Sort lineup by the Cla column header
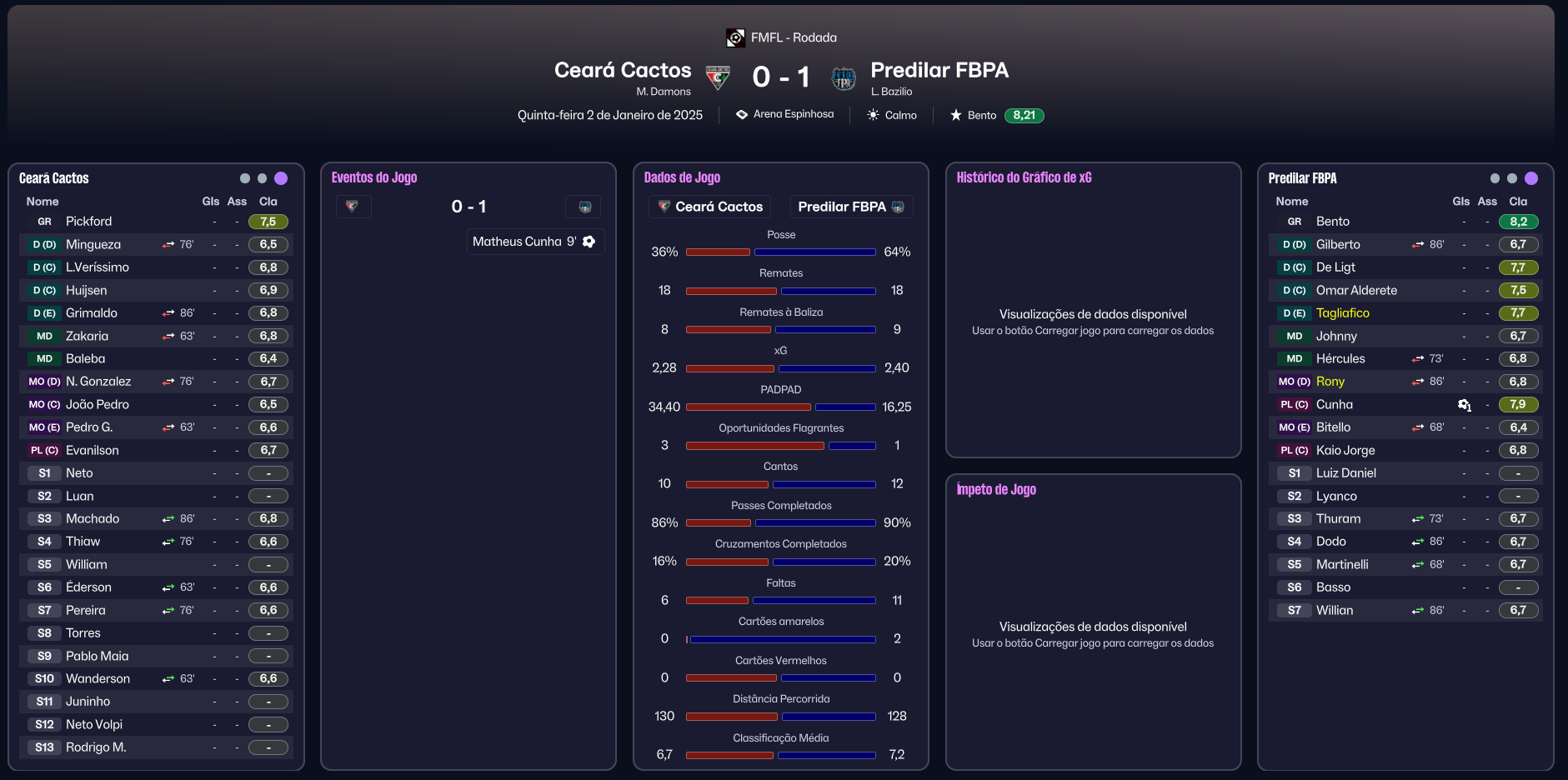The image size is (1568, 780). (268, 202)
